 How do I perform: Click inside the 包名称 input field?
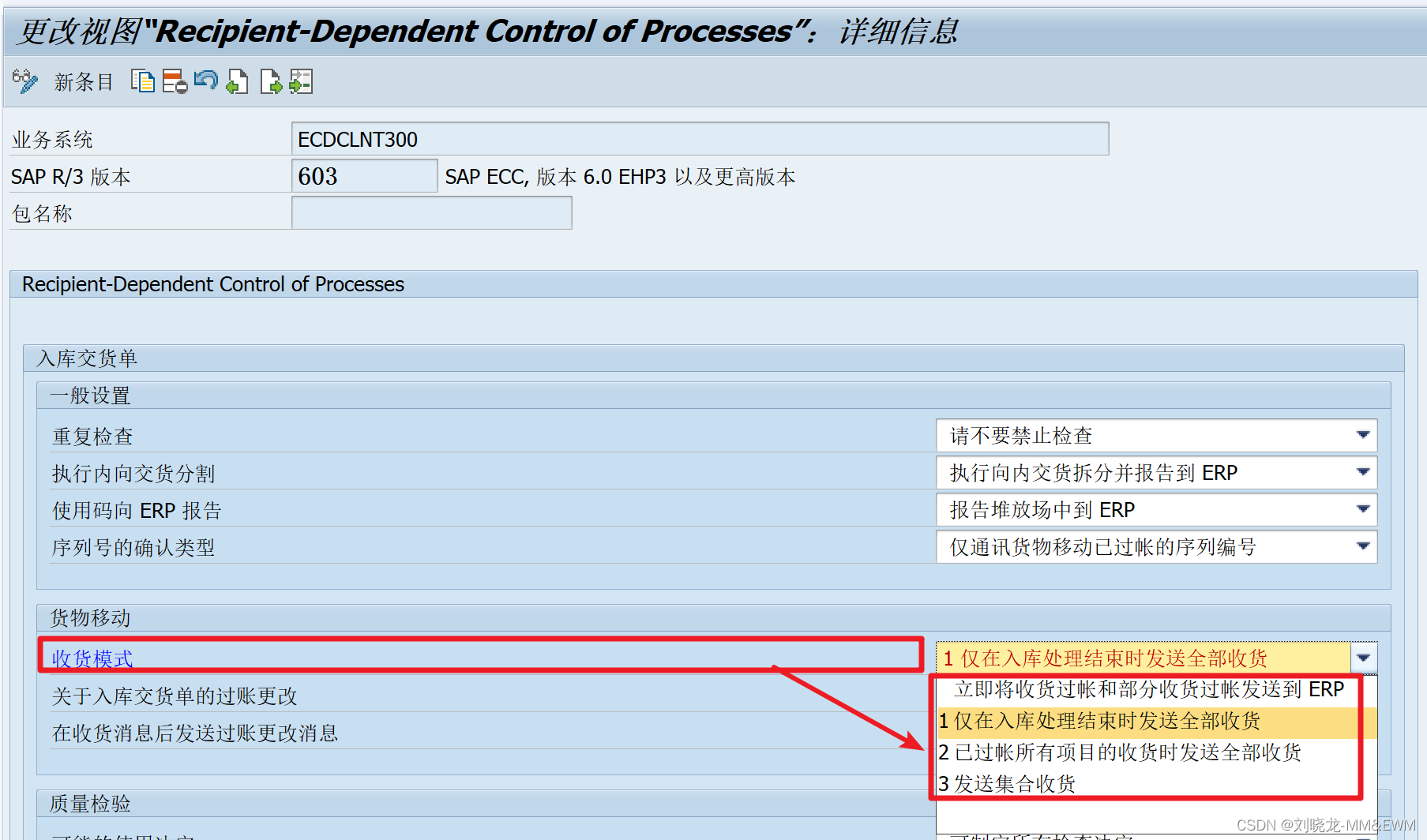[430, 212]
